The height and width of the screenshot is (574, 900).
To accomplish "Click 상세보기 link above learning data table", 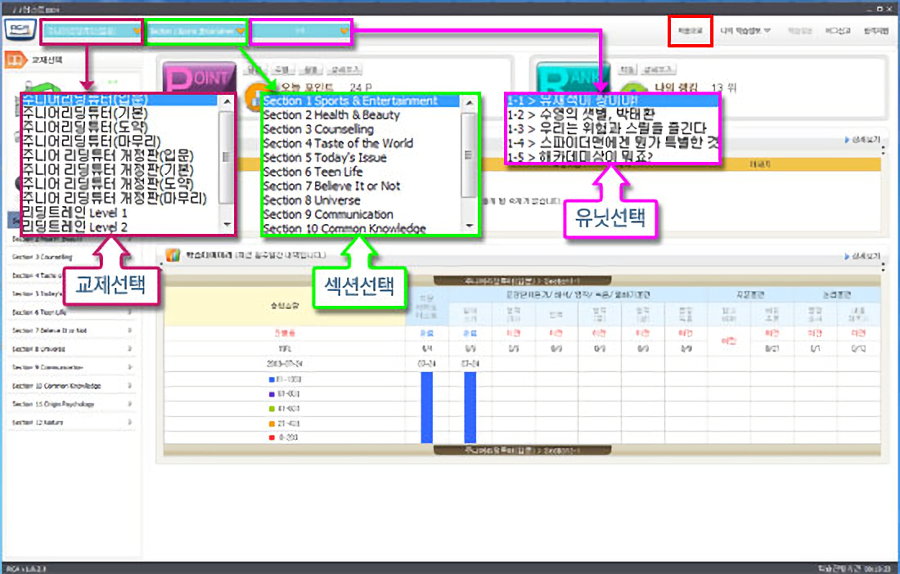I will 866,255.
